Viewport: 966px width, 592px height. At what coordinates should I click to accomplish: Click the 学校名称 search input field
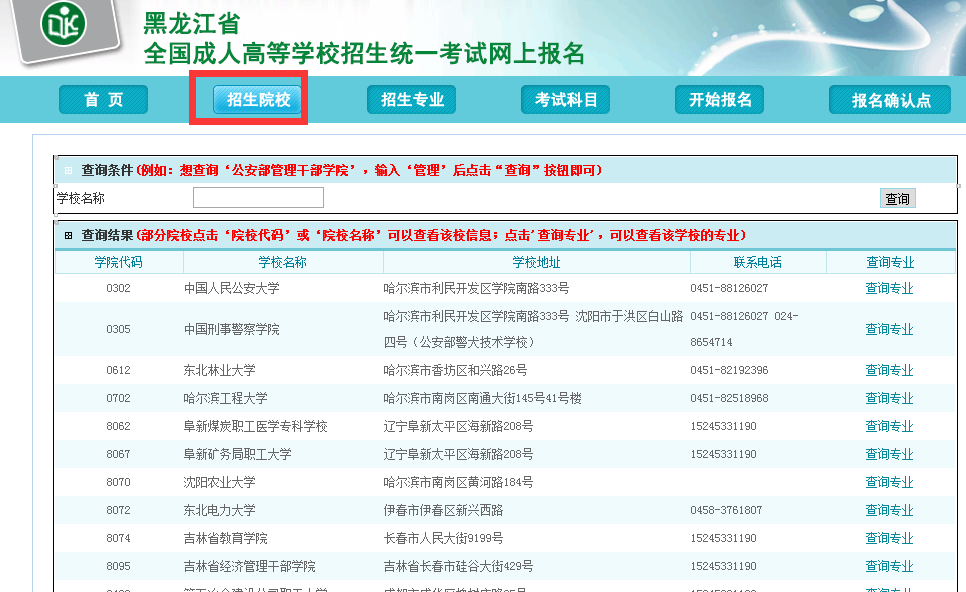coord(258,198)
